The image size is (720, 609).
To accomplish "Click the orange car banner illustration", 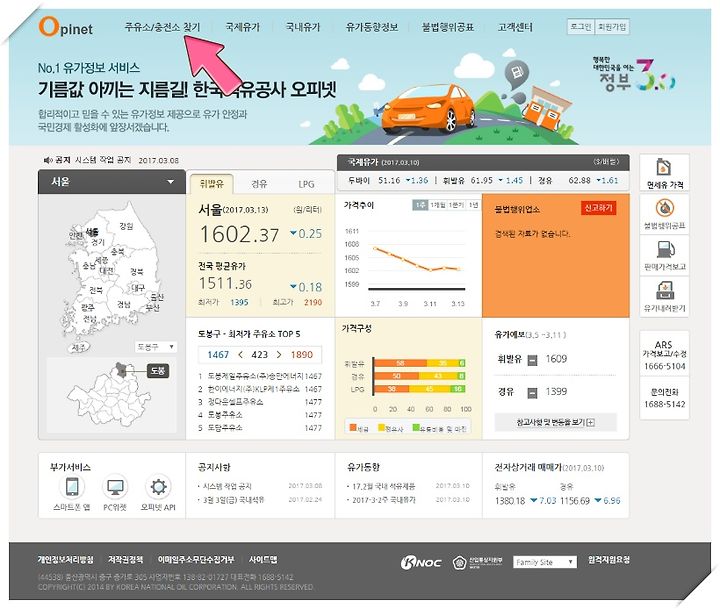I will click(x=428, y=108).
